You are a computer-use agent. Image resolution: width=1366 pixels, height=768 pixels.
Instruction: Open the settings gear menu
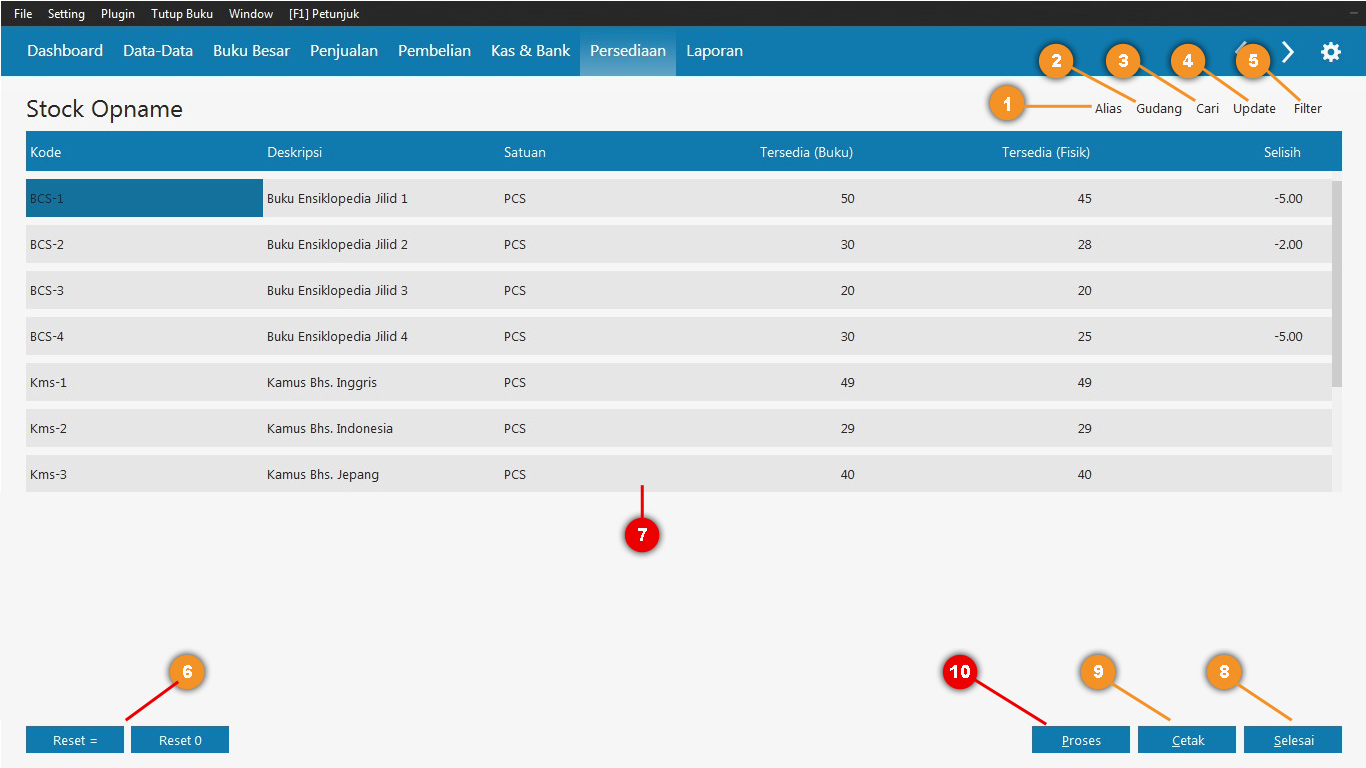tap(1331, 51)
